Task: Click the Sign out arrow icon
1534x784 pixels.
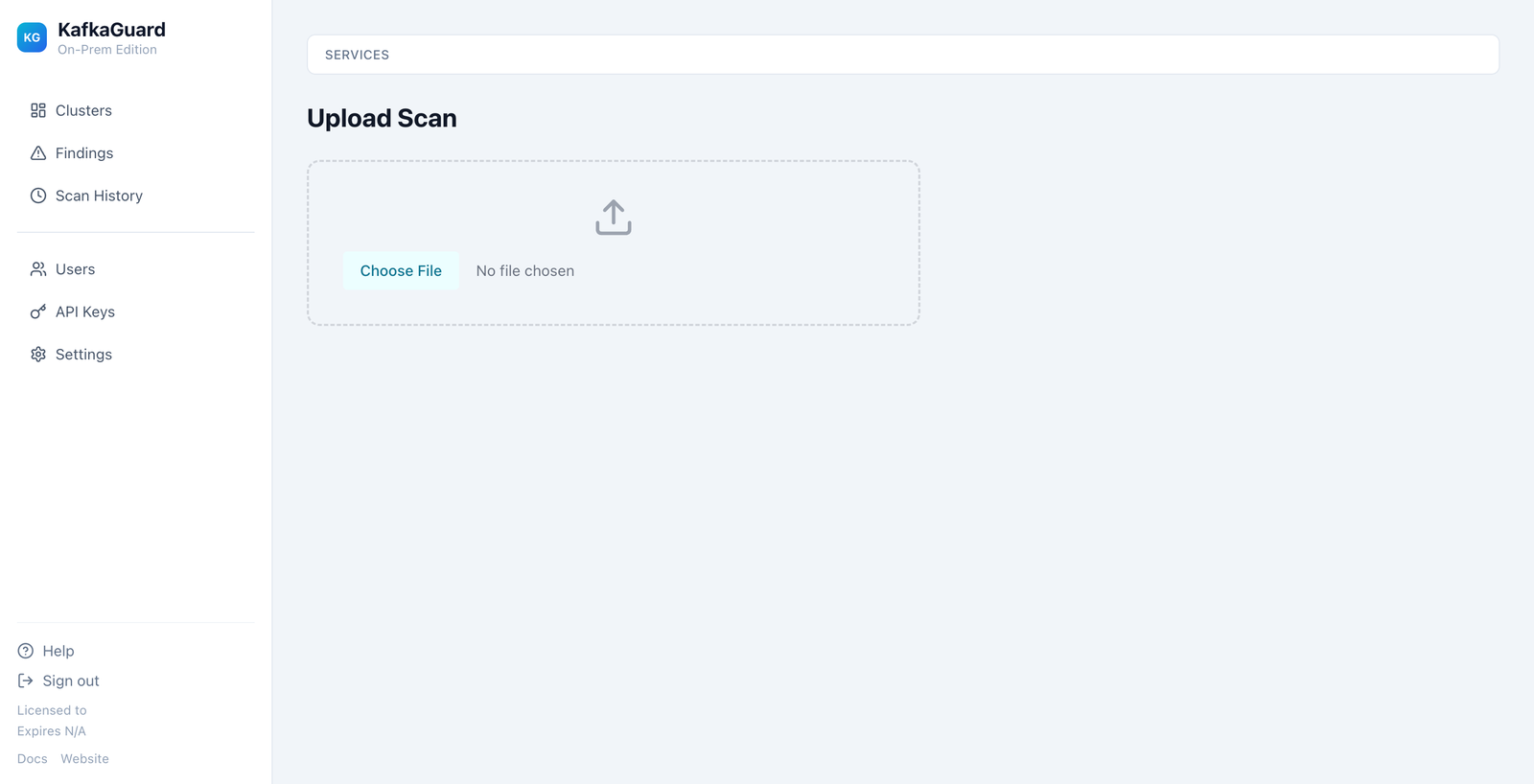Action: pos(26,680)
